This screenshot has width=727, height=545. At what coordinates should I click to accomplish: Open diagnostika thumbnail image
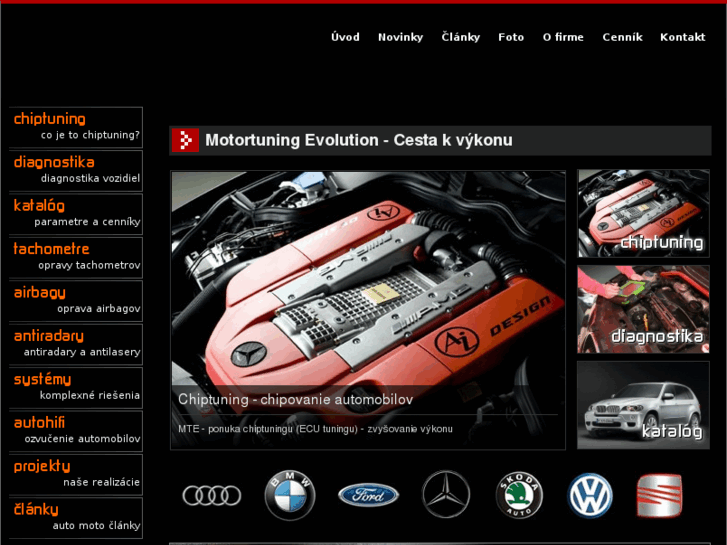pyautogui.click(x=643, y=309)
